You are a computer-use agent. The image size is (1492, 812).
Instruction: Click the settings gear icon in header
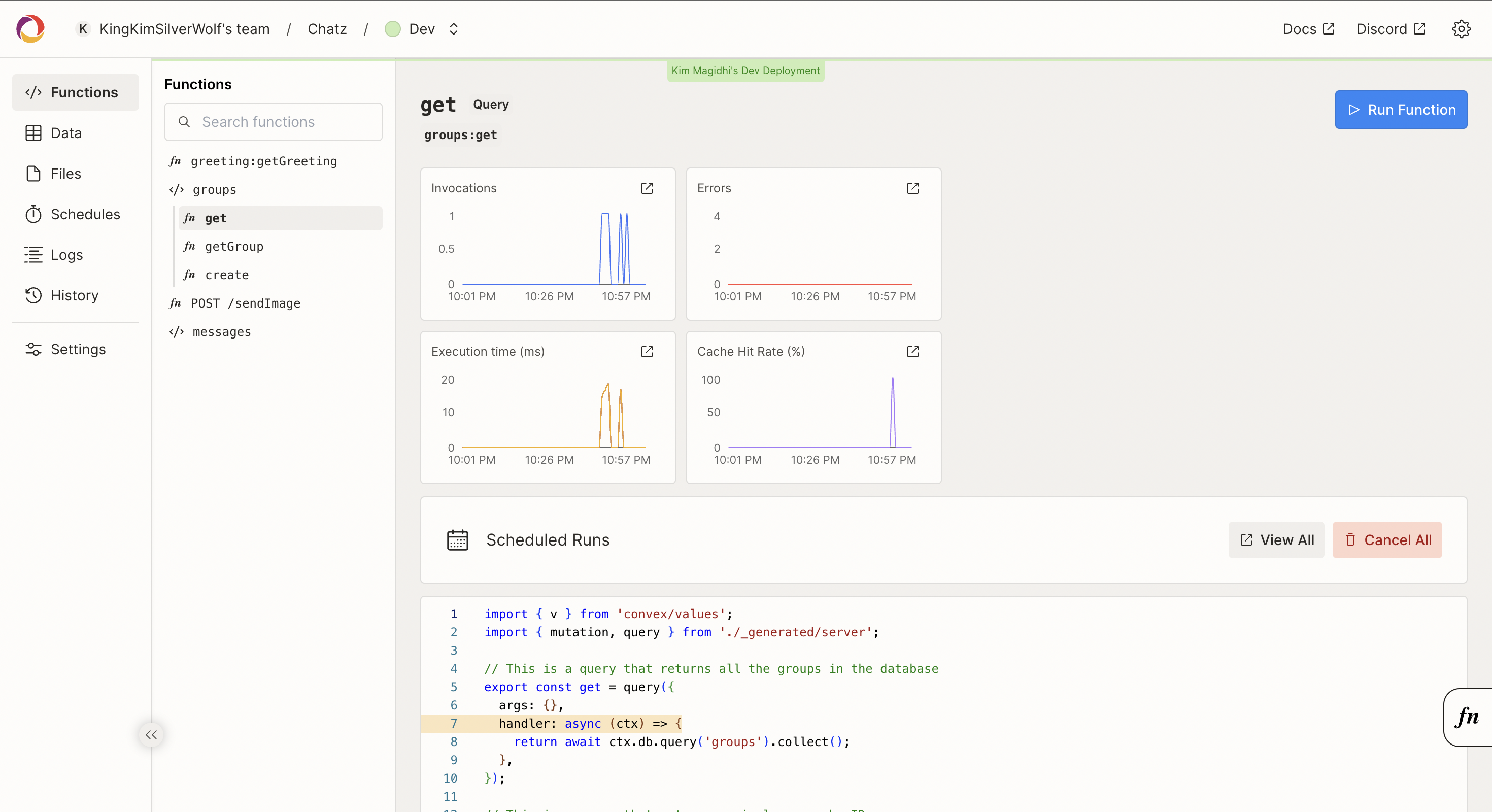[x=1461, y=29]
